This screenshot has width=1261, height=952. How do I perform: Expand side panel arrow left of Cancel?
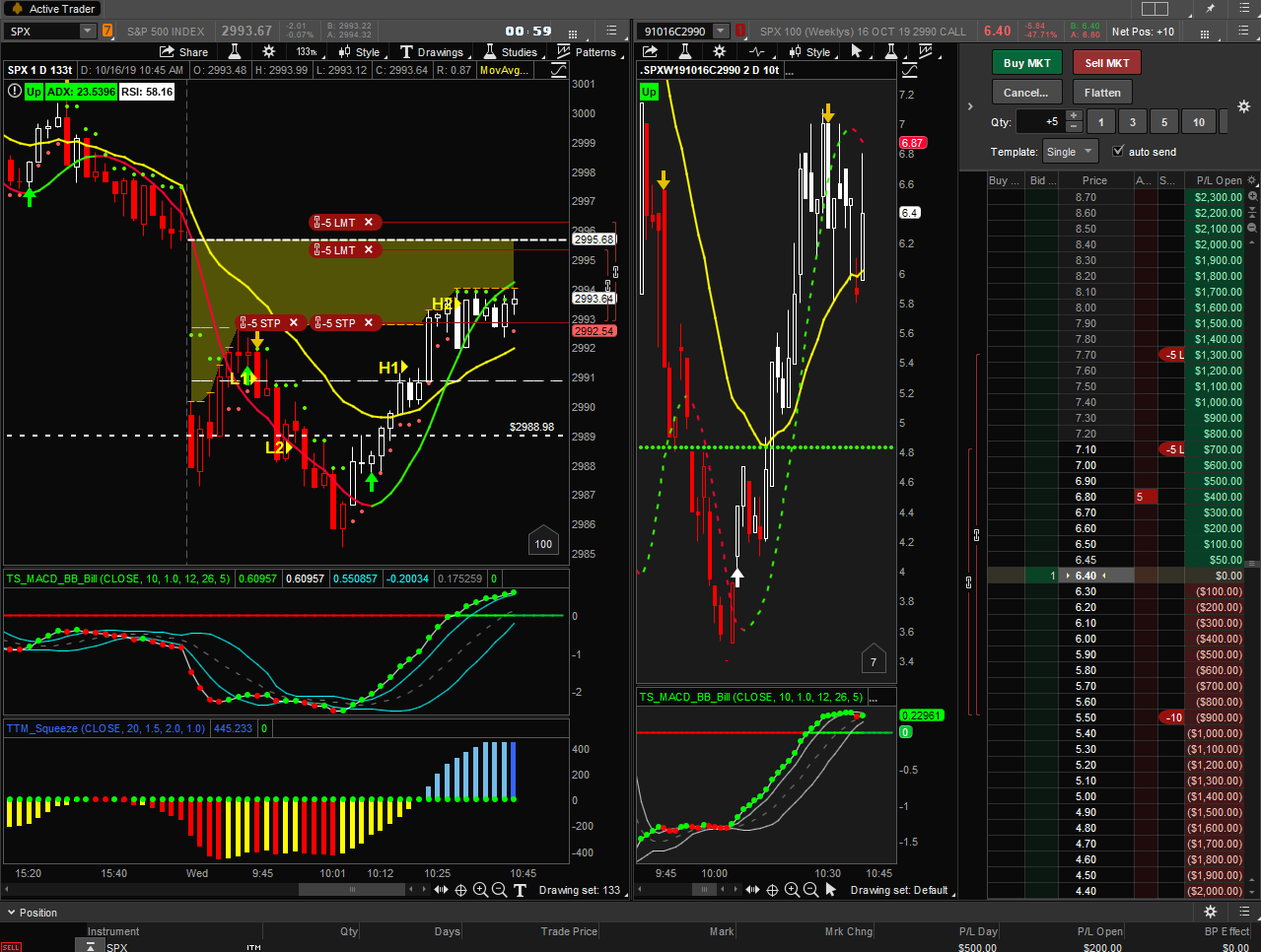click(x=970, y=106)
